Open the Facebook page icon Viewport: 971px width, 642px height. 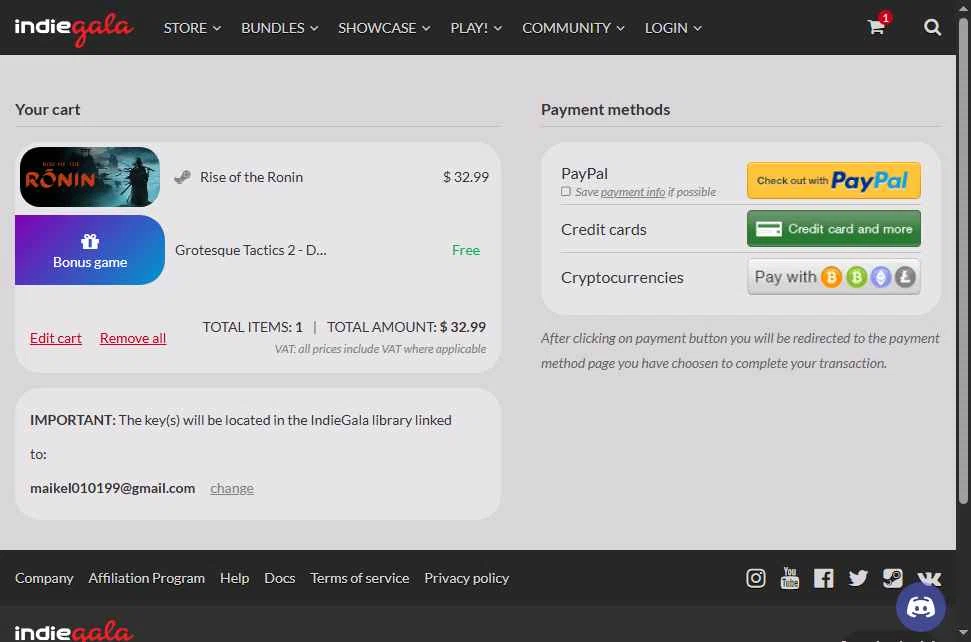coord(824,578)
